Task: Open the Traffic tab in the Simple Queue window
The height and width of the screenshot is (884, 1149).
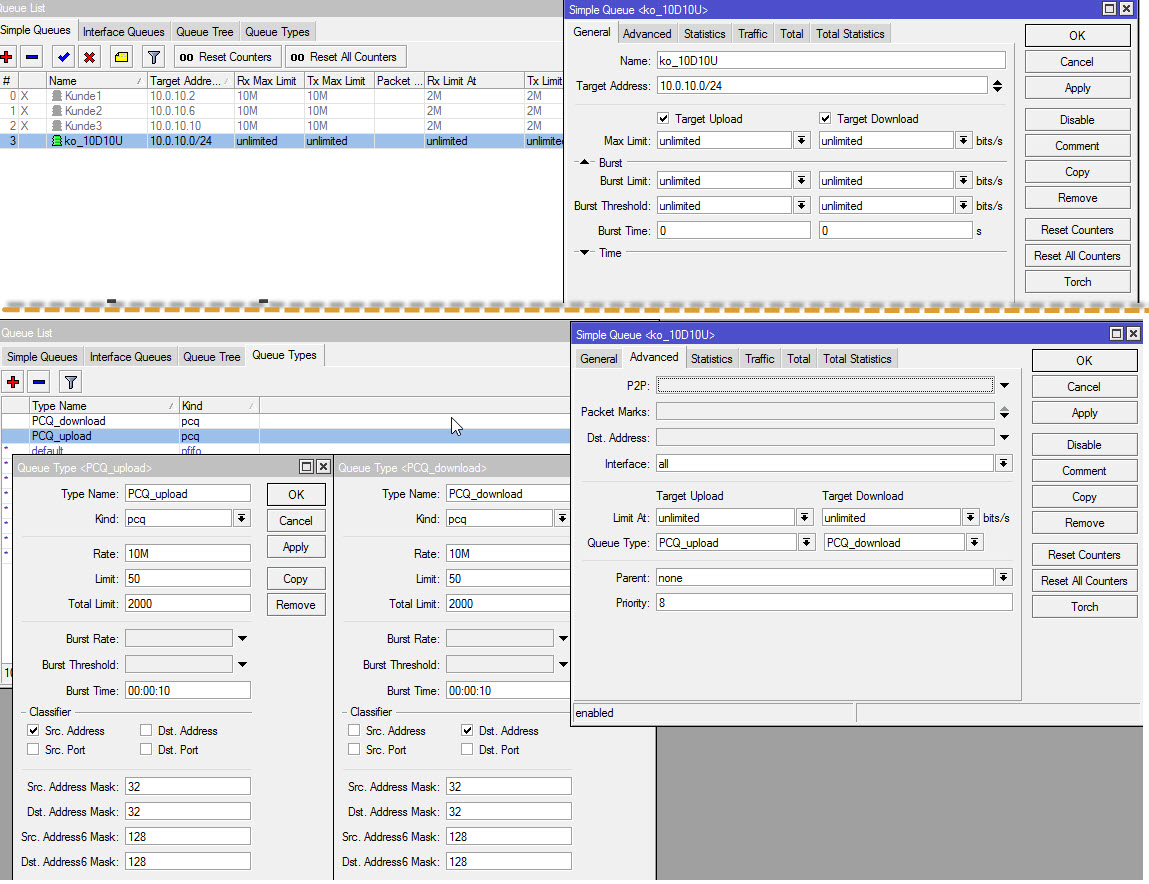Action: [752, 33]
